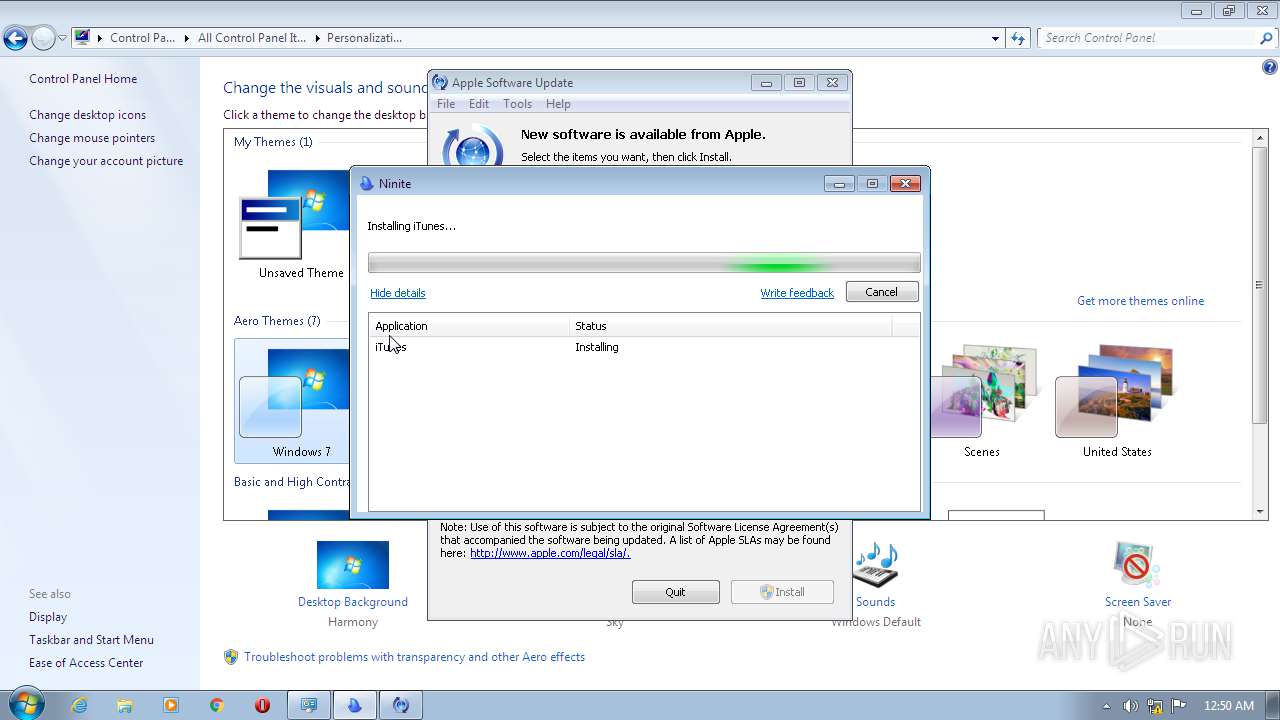Click the search magnifier in Control Panel

(1266, 38)
